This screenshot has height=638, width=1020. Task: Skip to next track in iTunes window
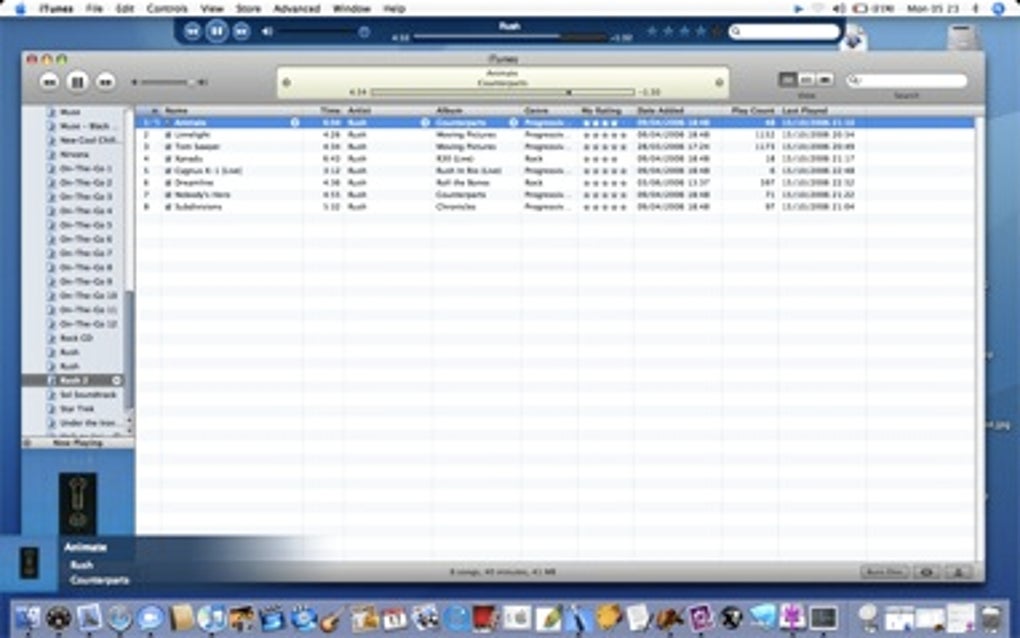pyautogui.click(x=105, y=82)
